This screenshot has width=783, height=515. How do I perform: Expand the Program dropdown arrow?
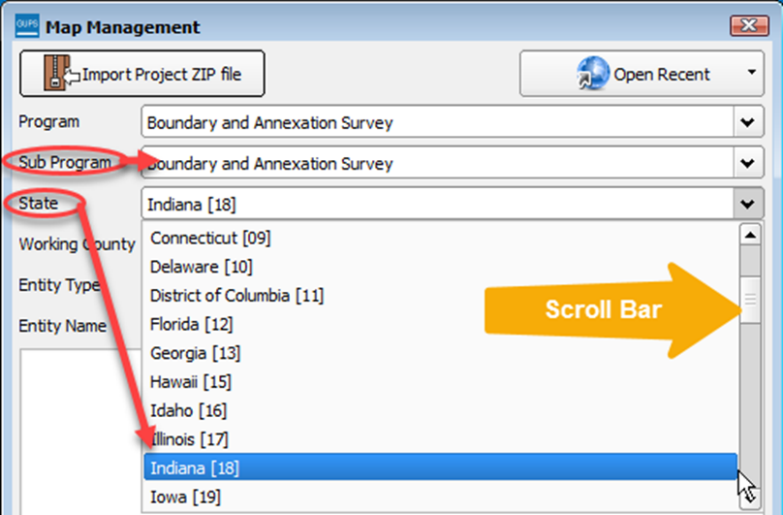coord(747,123)
